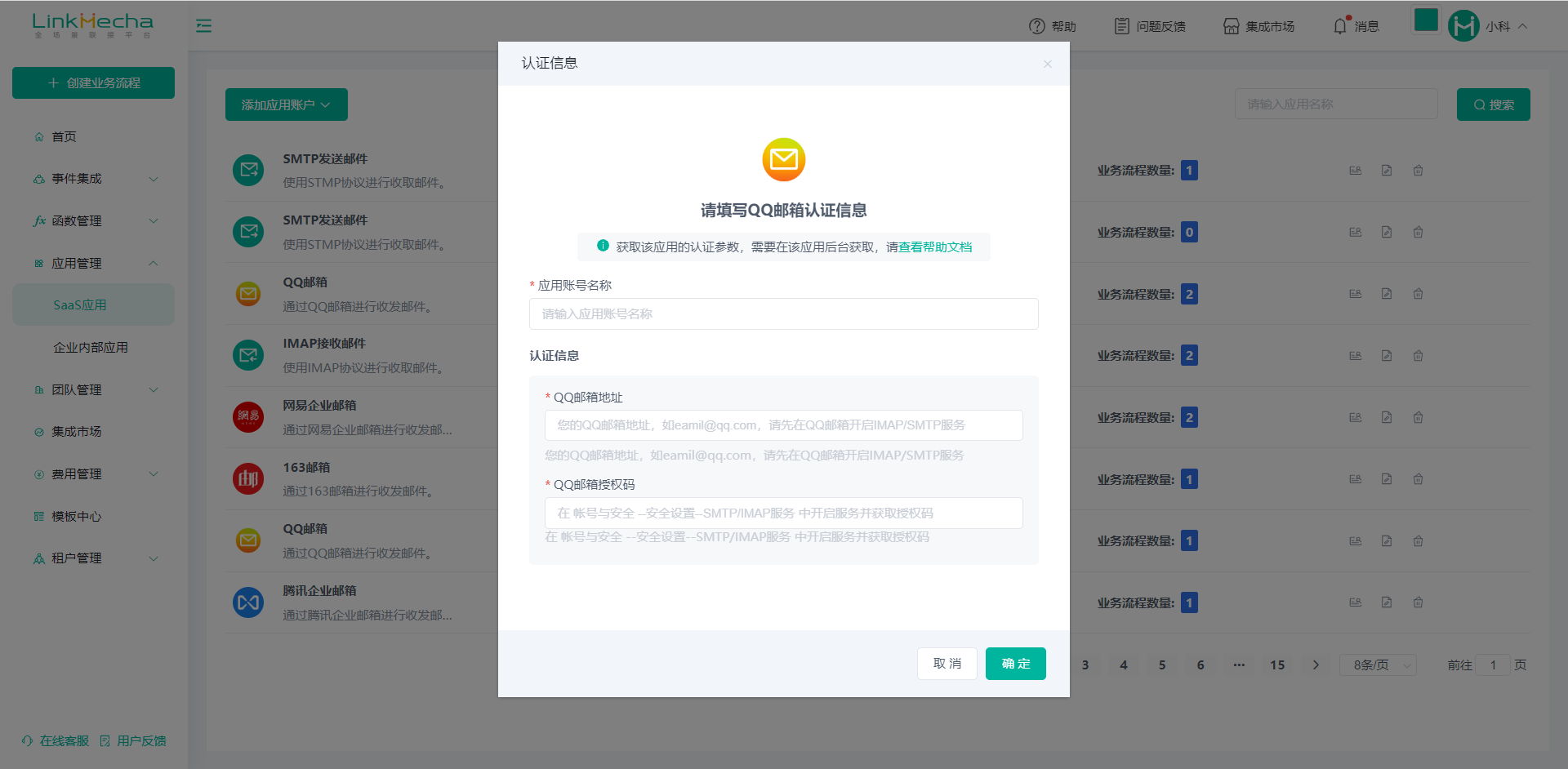Open 查看帮助文档 link
The width and height of the screenshot is (1568, 769).
coord(935,247)
